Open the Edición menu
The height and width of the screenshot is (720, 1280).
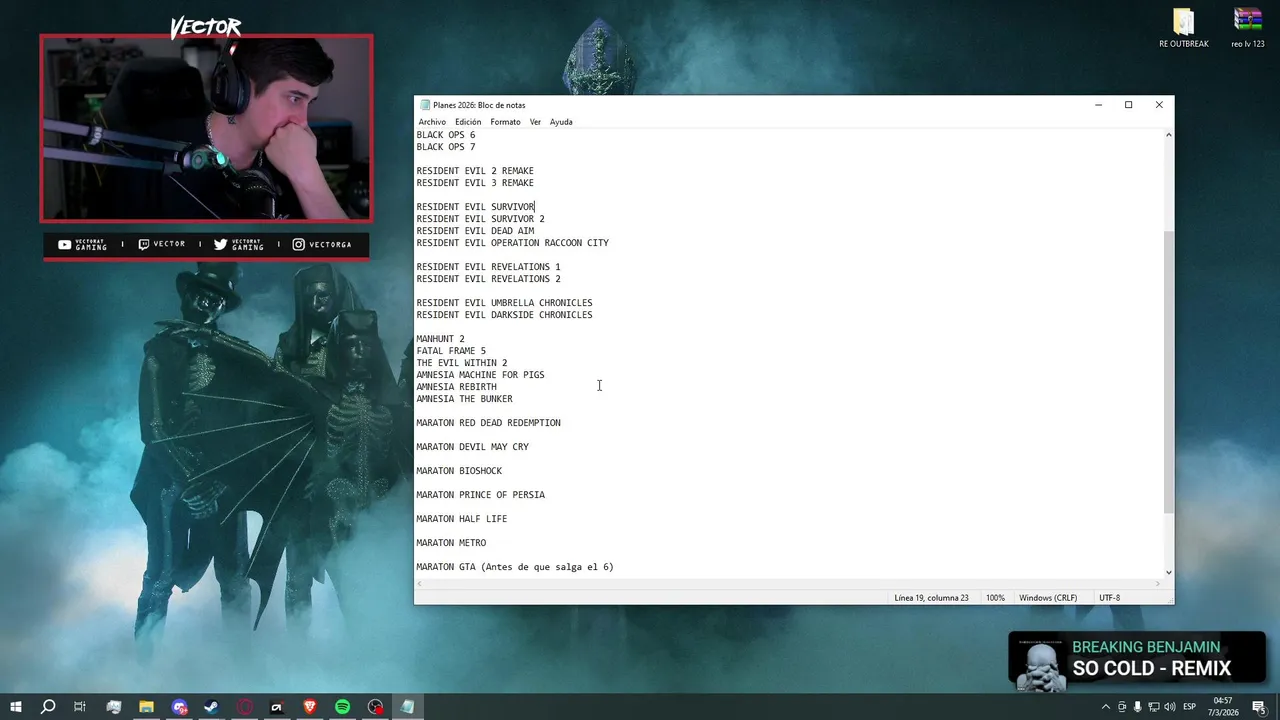(468, 122)
